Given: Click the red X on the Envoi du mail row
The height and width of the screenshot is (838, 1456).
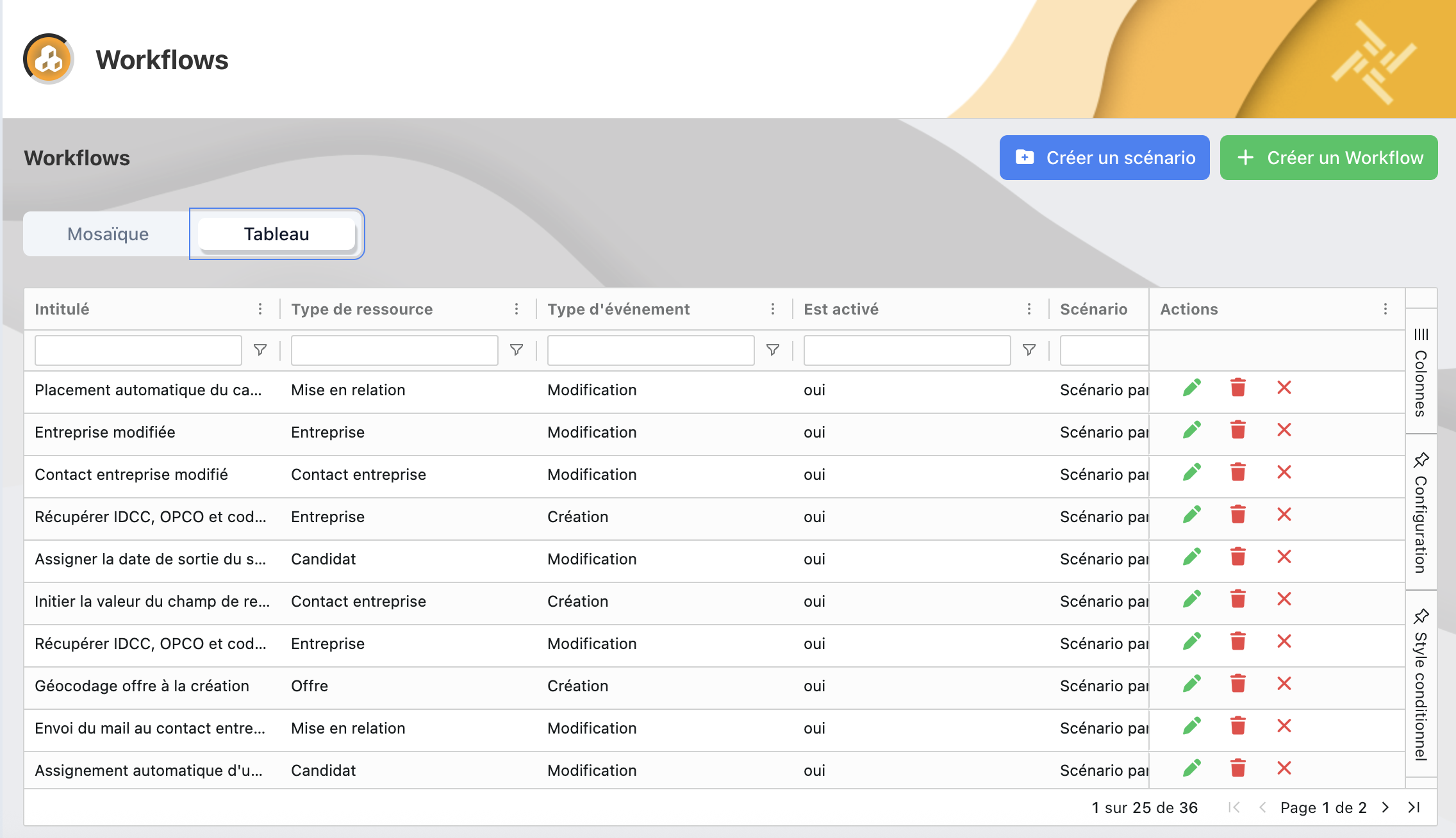Looking at the screenshot, I should 1284,727.
